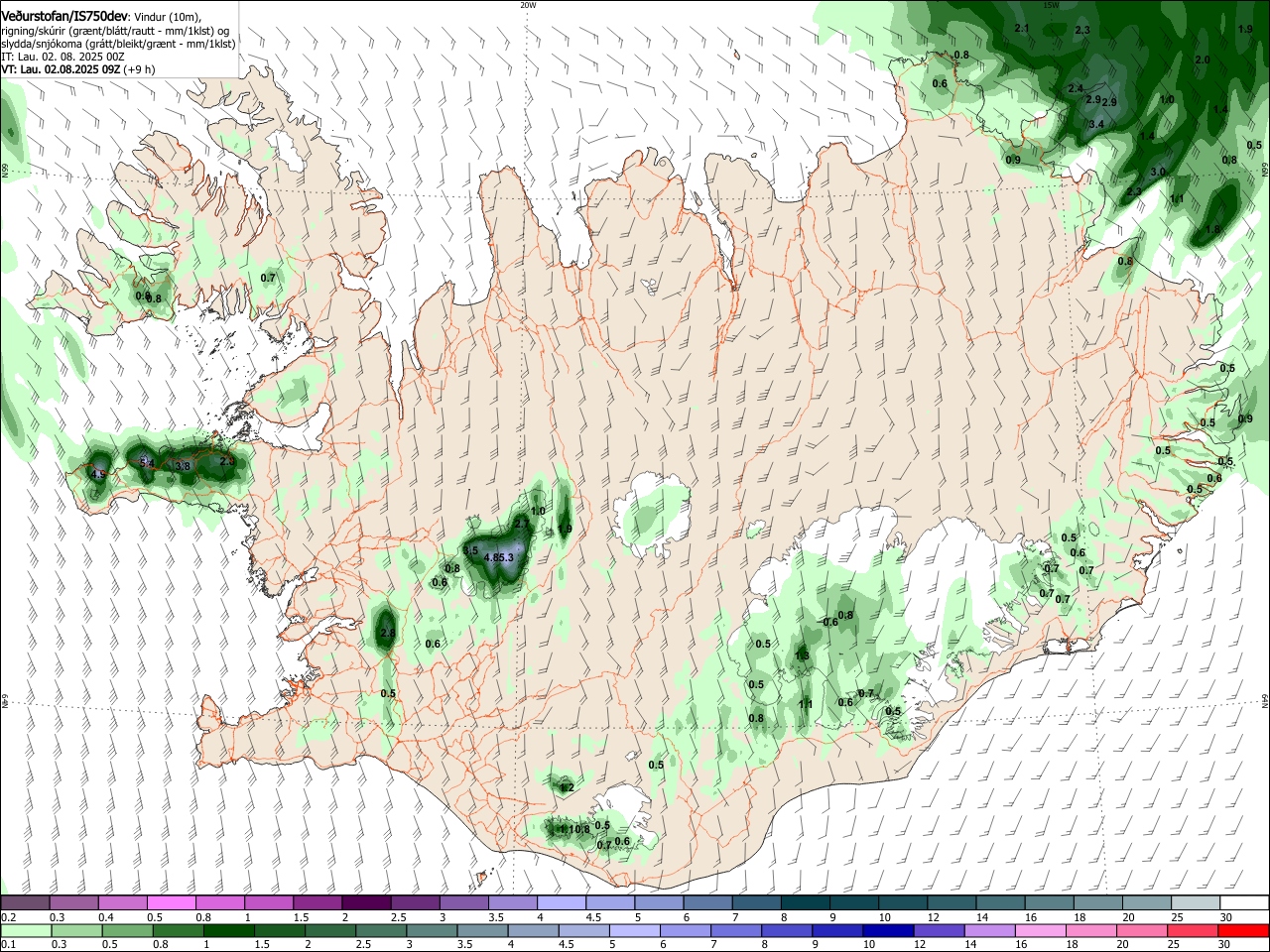Click the 0.1 label in rain legend
Screen dimensions: 1270x952
click(7, 944)
